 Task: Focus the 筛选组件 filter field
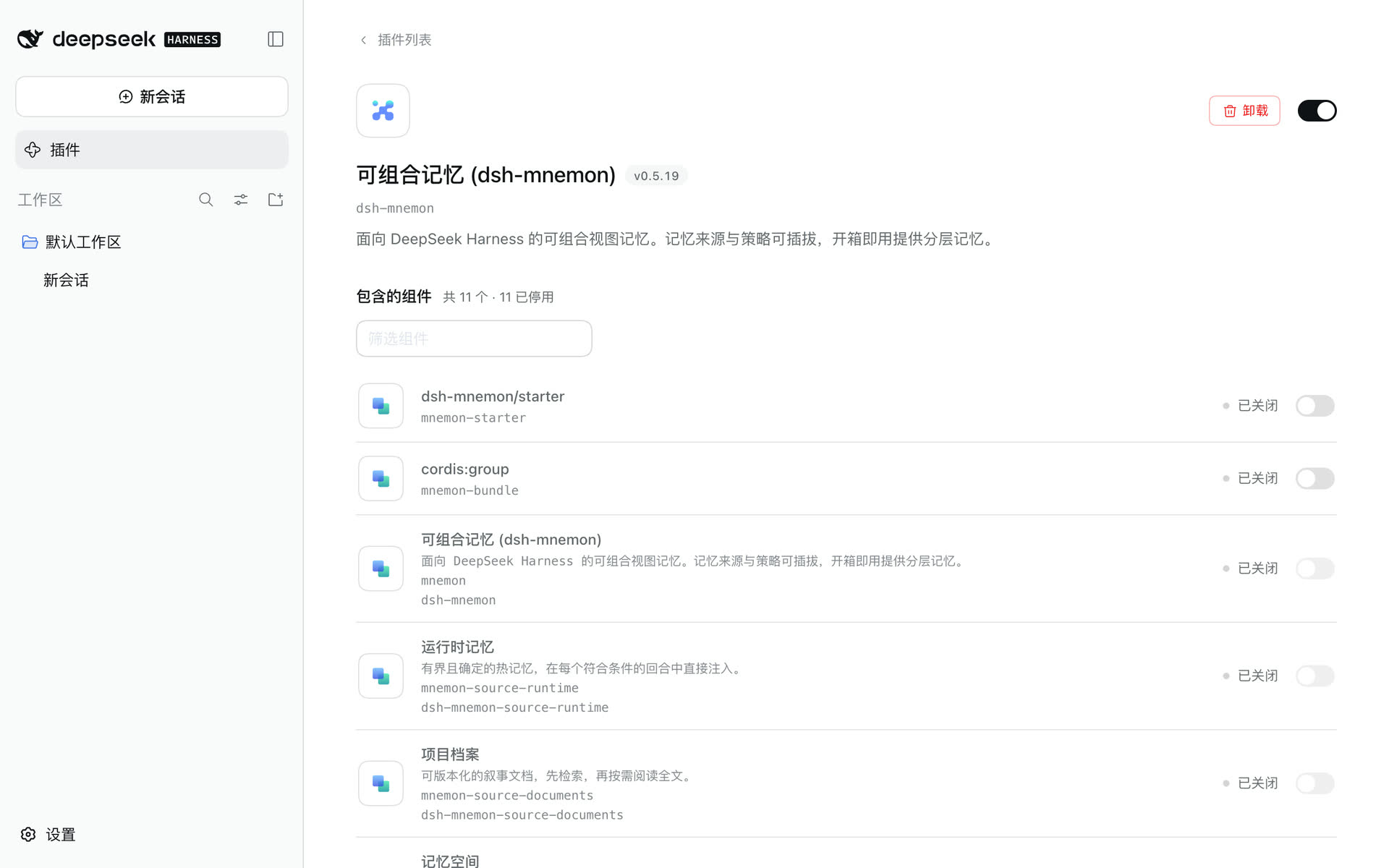pos(474,339)
